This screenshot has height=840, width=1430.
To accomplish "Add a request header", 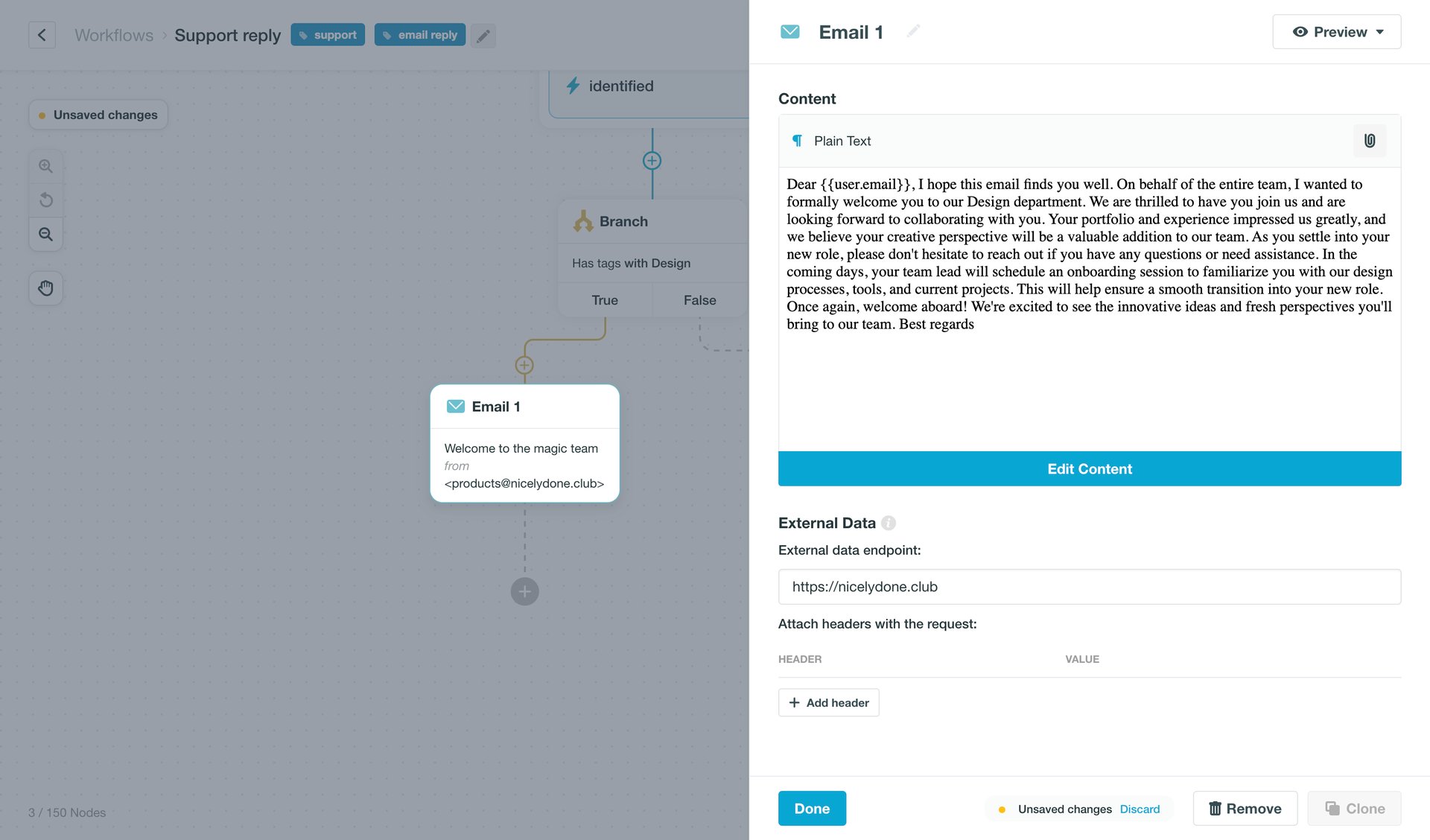I will point(828,702).
